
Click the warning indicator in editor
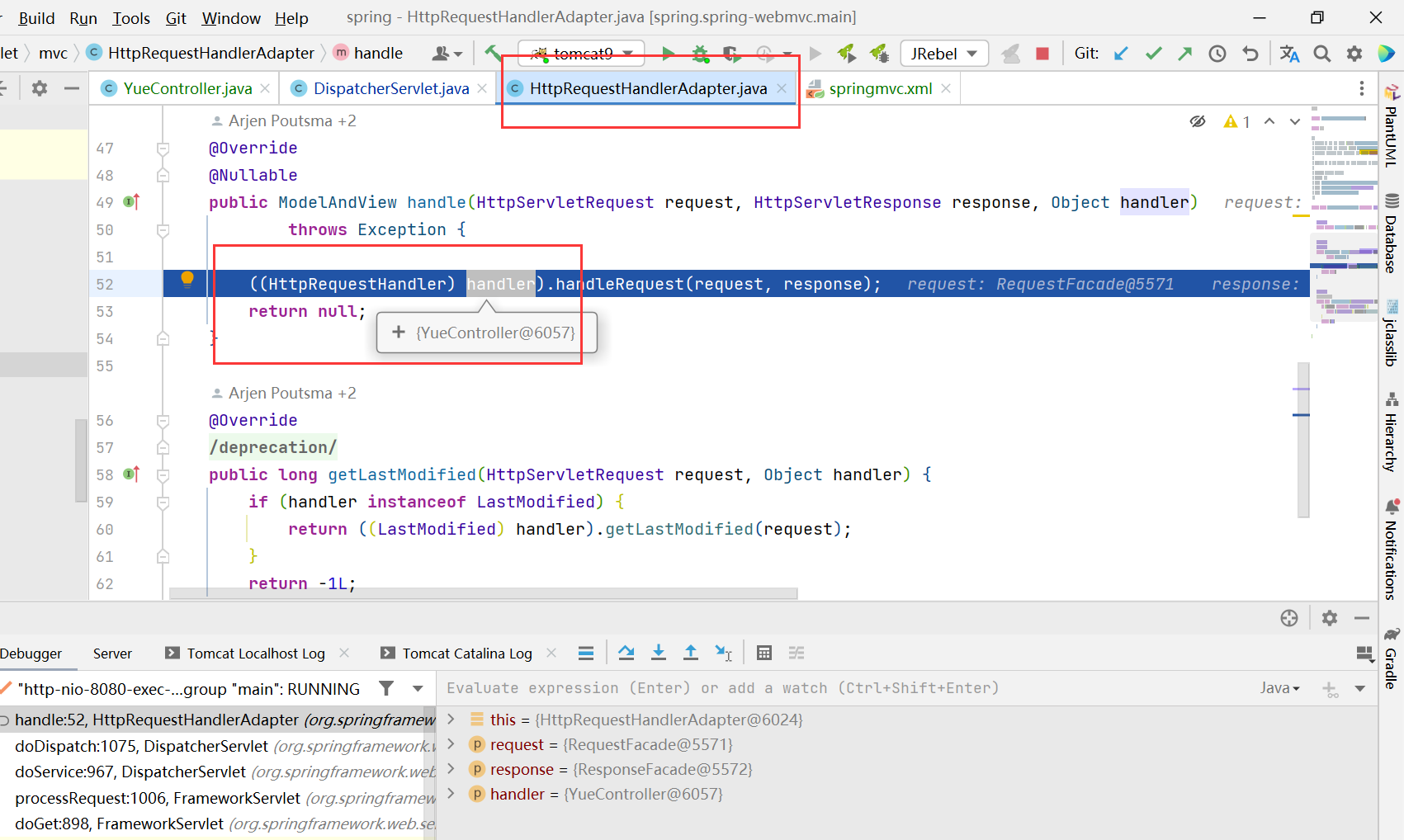[1236, 121]
